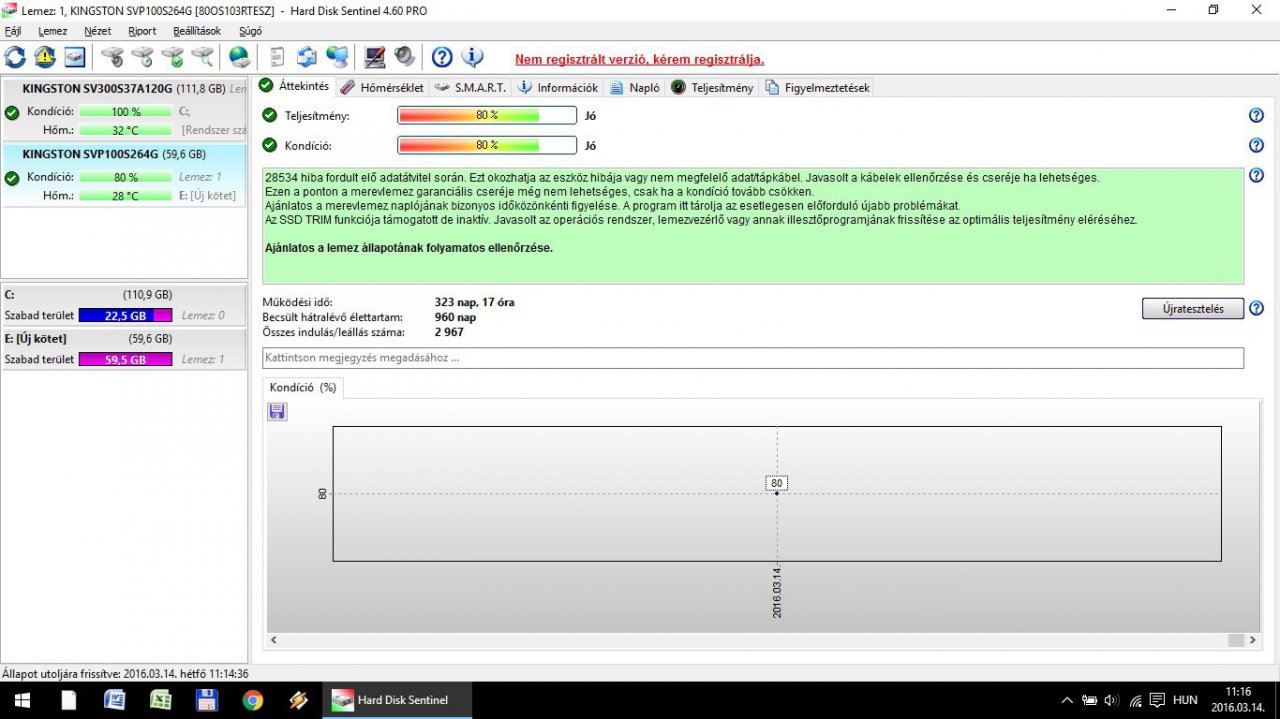Click the disk with speaker test icon
Viewport: 1280px width, 719px height.
(113, 57)
